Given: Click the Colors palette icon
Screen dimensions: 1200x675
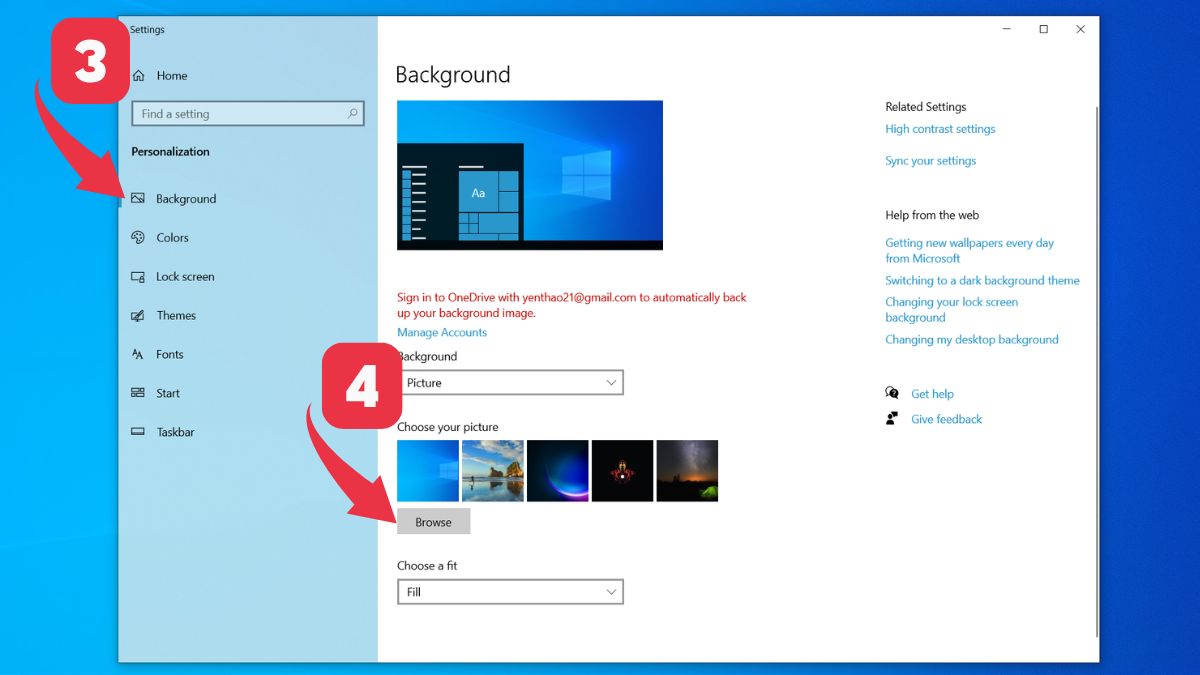Looking at the screenshot, I should (x=138, y=238).
